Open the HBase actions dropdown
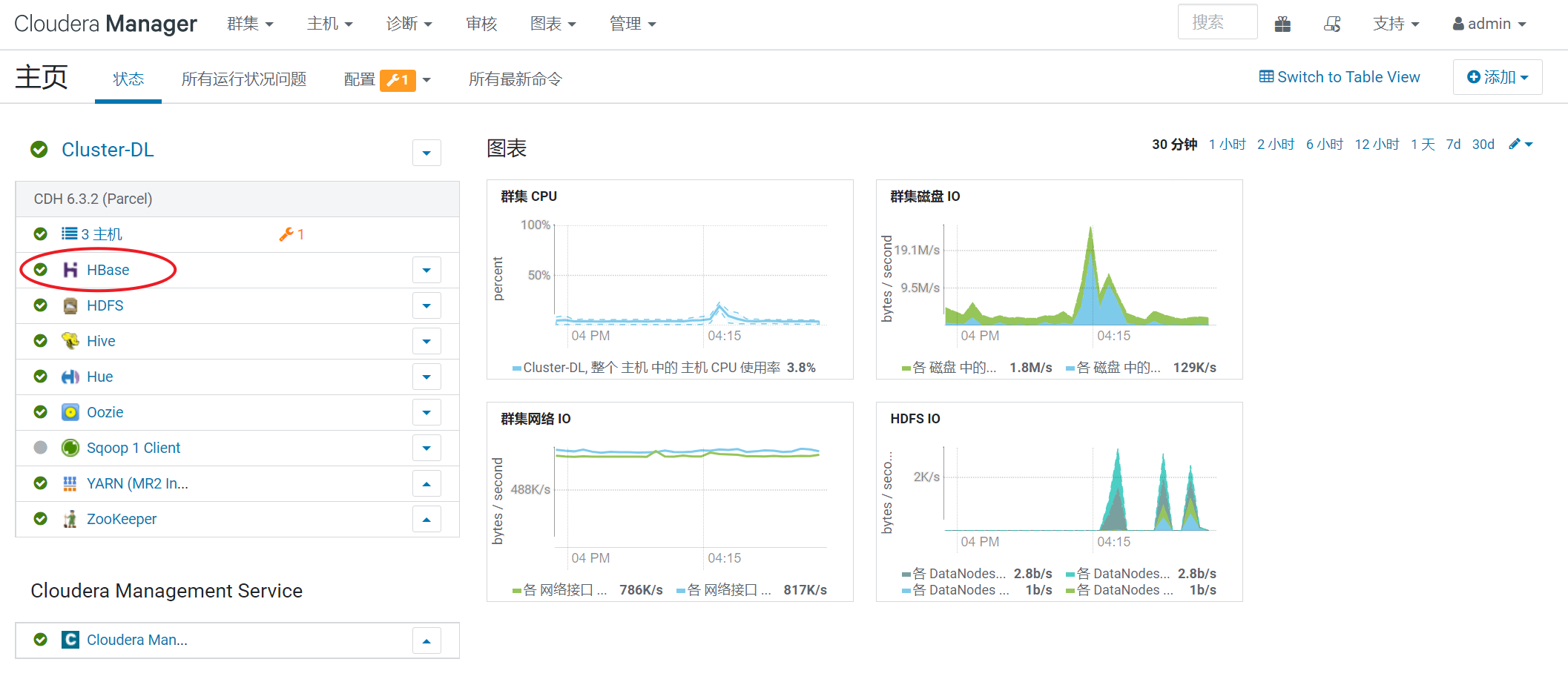The image size is (1568, 682). pyautogui.click(x=426, y=270)
